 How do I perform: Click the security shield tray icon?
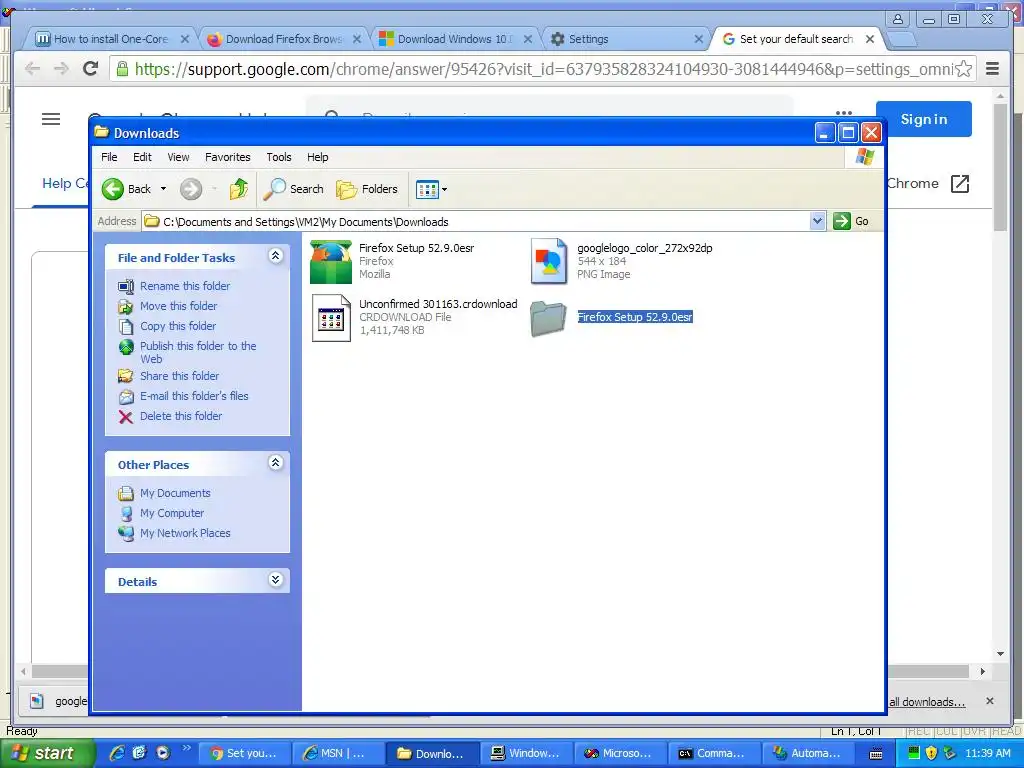(931, 753)
